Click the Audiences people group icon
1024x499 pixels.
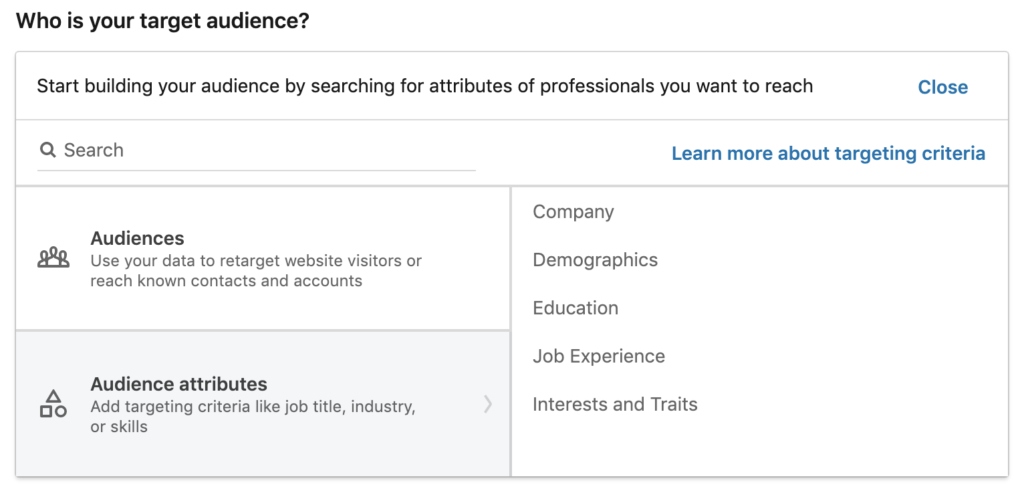click(x=53, y=258)
